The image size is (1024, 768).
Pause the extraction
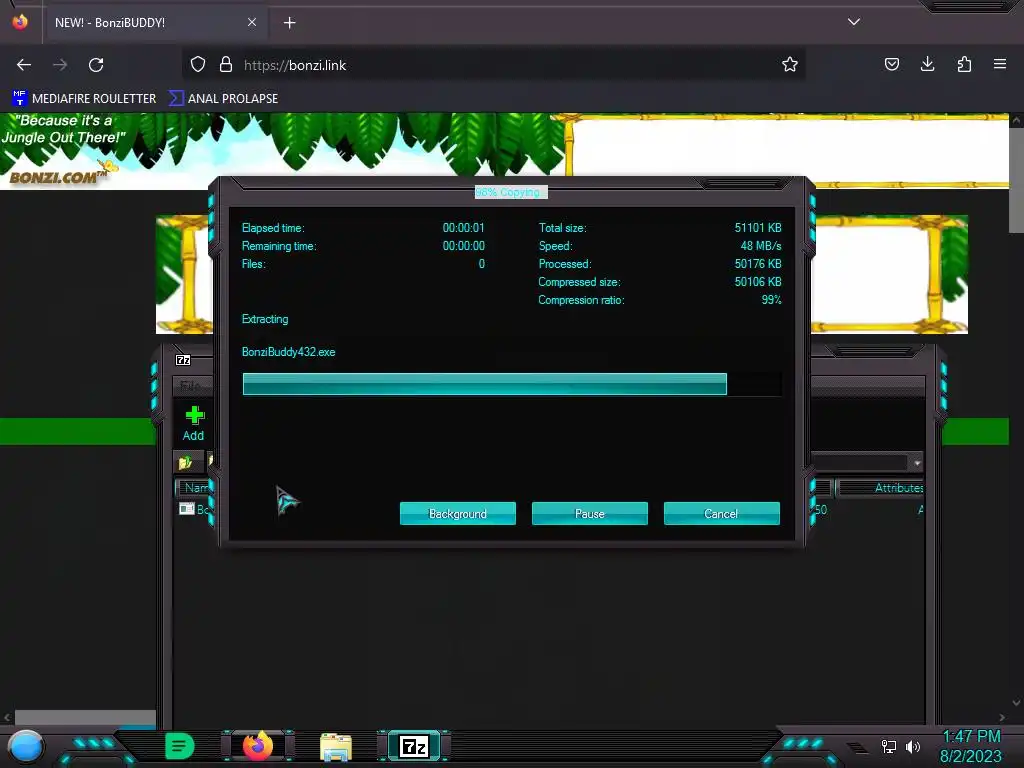pos(590,513)
